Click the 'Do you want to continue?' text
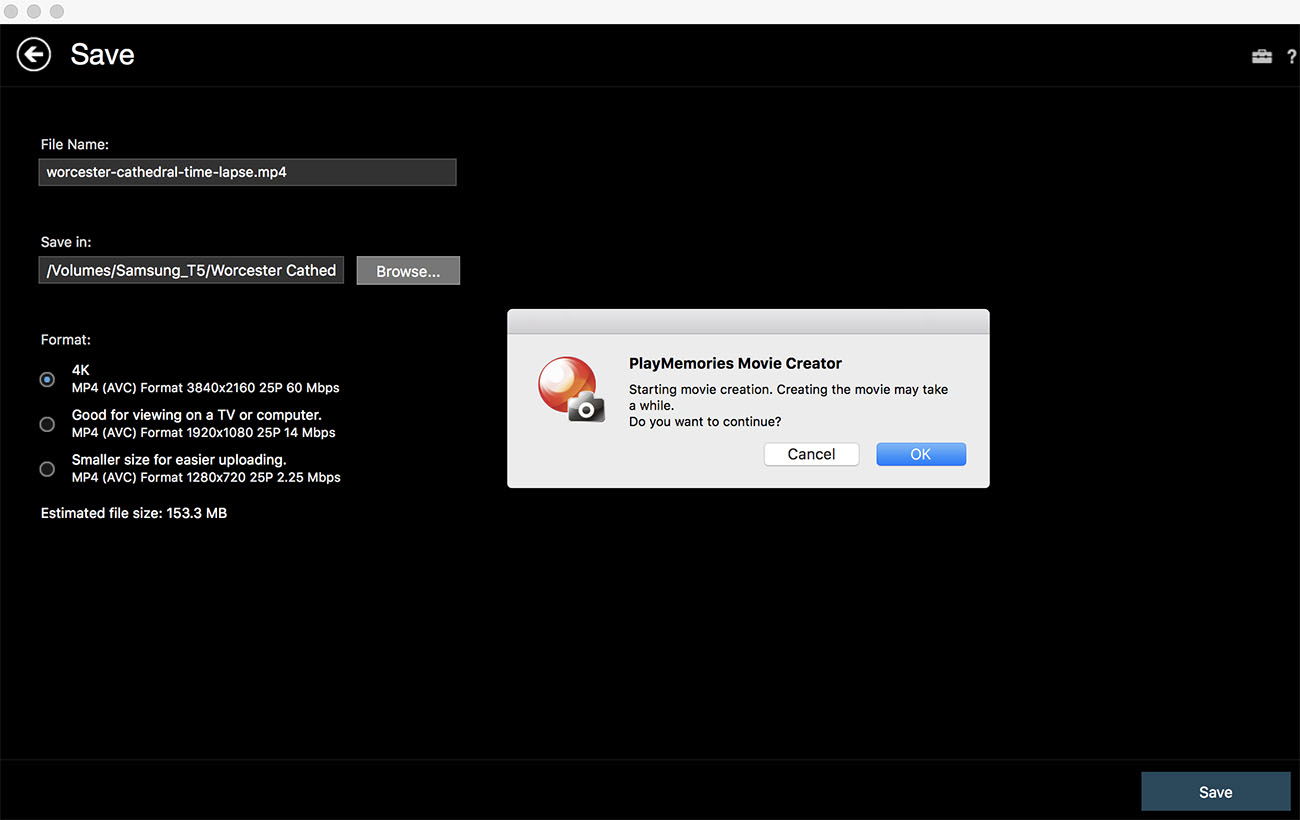The image size is (1300, 820). click(x=705, y=422)
